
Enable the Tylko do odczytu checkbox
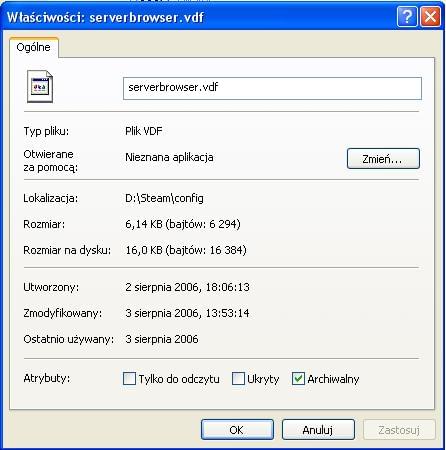point(129,379)
